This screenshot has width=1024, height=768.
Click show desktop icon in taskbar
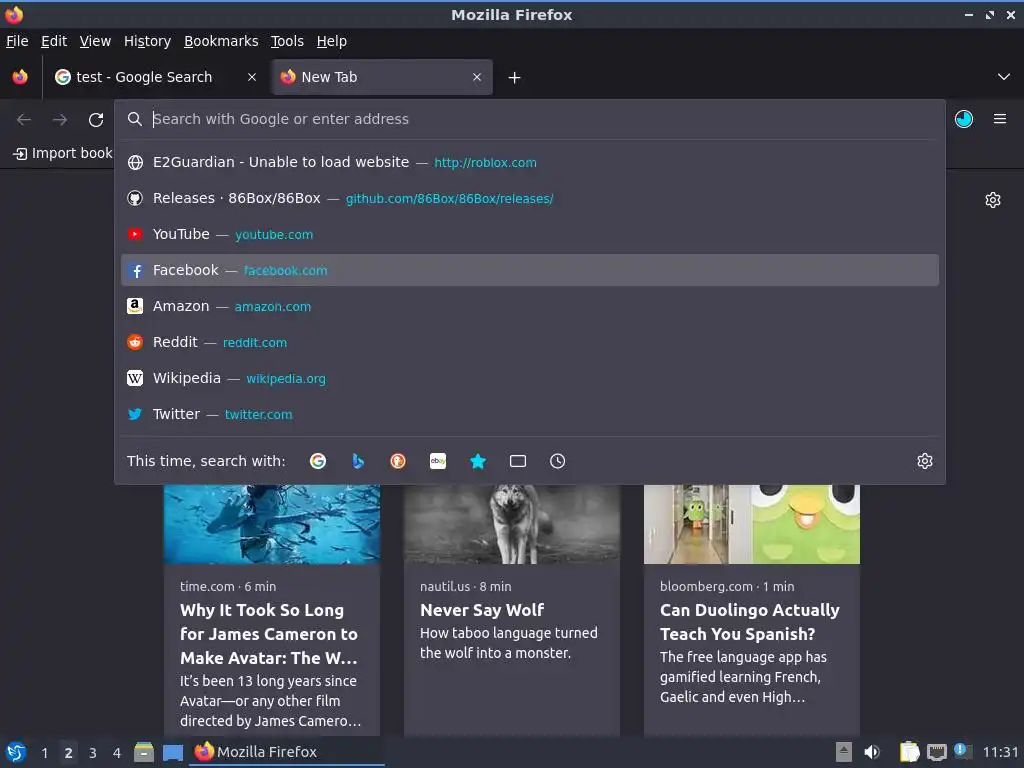[x=172, y=753]
